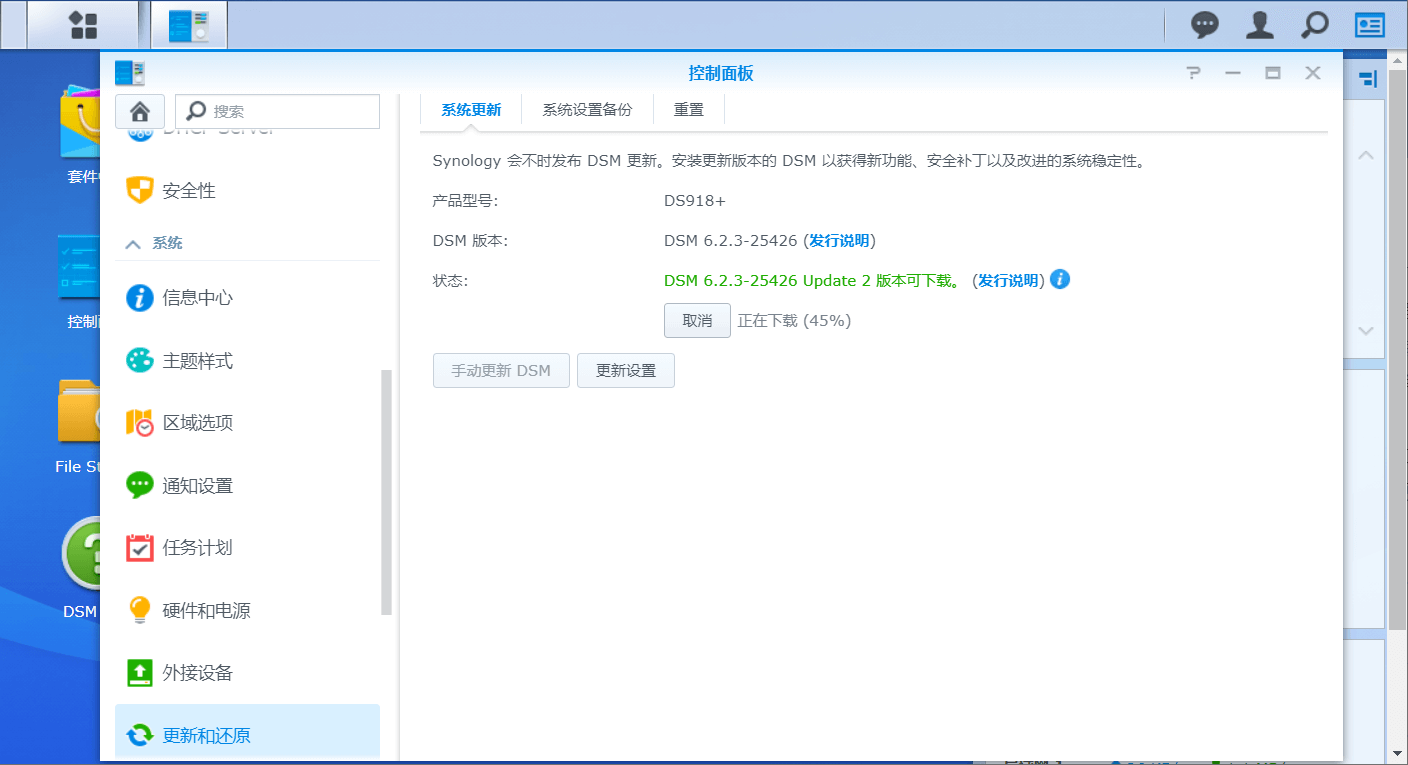Open the 重置 (Reset) tab
Viewport: 1408px width, 765px height.
pyautogui.click(x=688, y=109)
